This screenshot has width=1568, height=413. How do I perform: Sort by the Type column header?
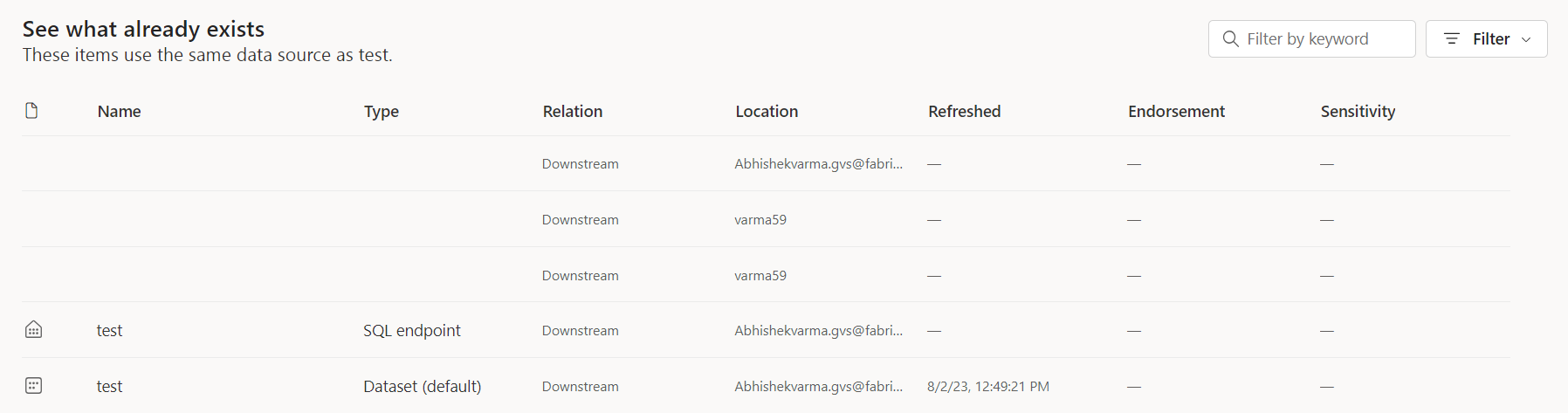coord(382,112)
